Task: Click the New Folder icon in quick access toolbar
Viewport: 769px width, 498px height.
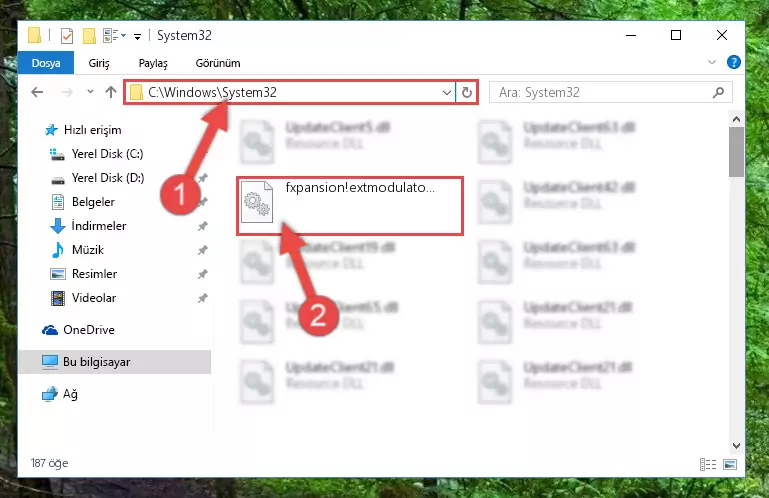Action: (x=89, y=36)
